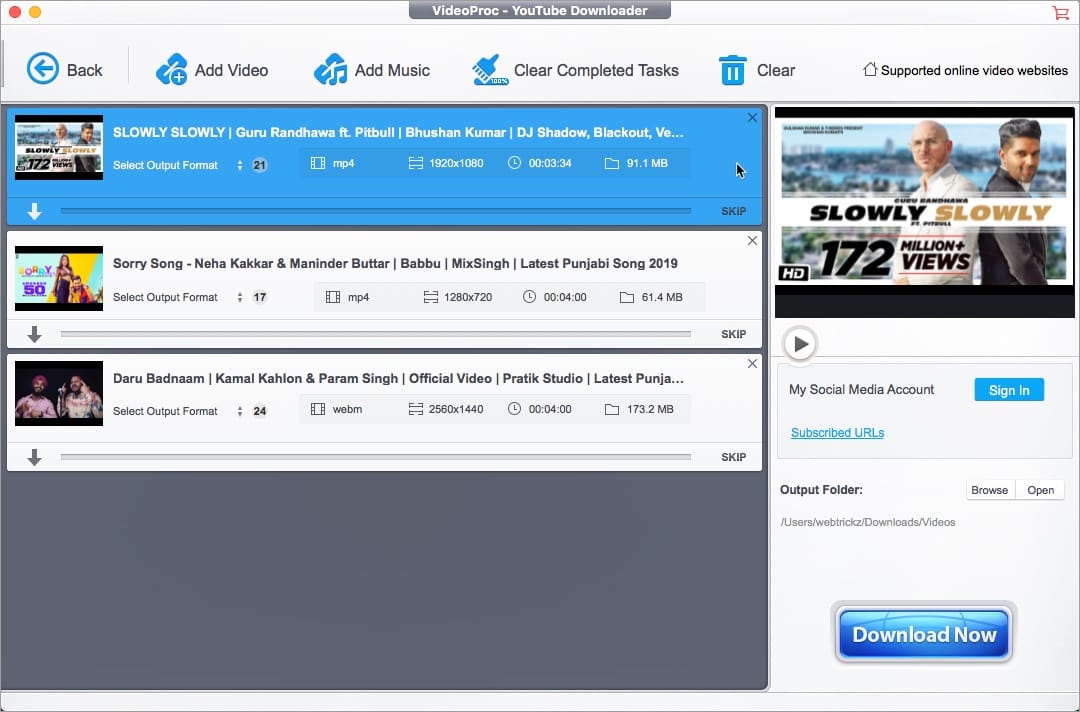Play the video preview
The image size is (1080, 712).
click(800, 344)
